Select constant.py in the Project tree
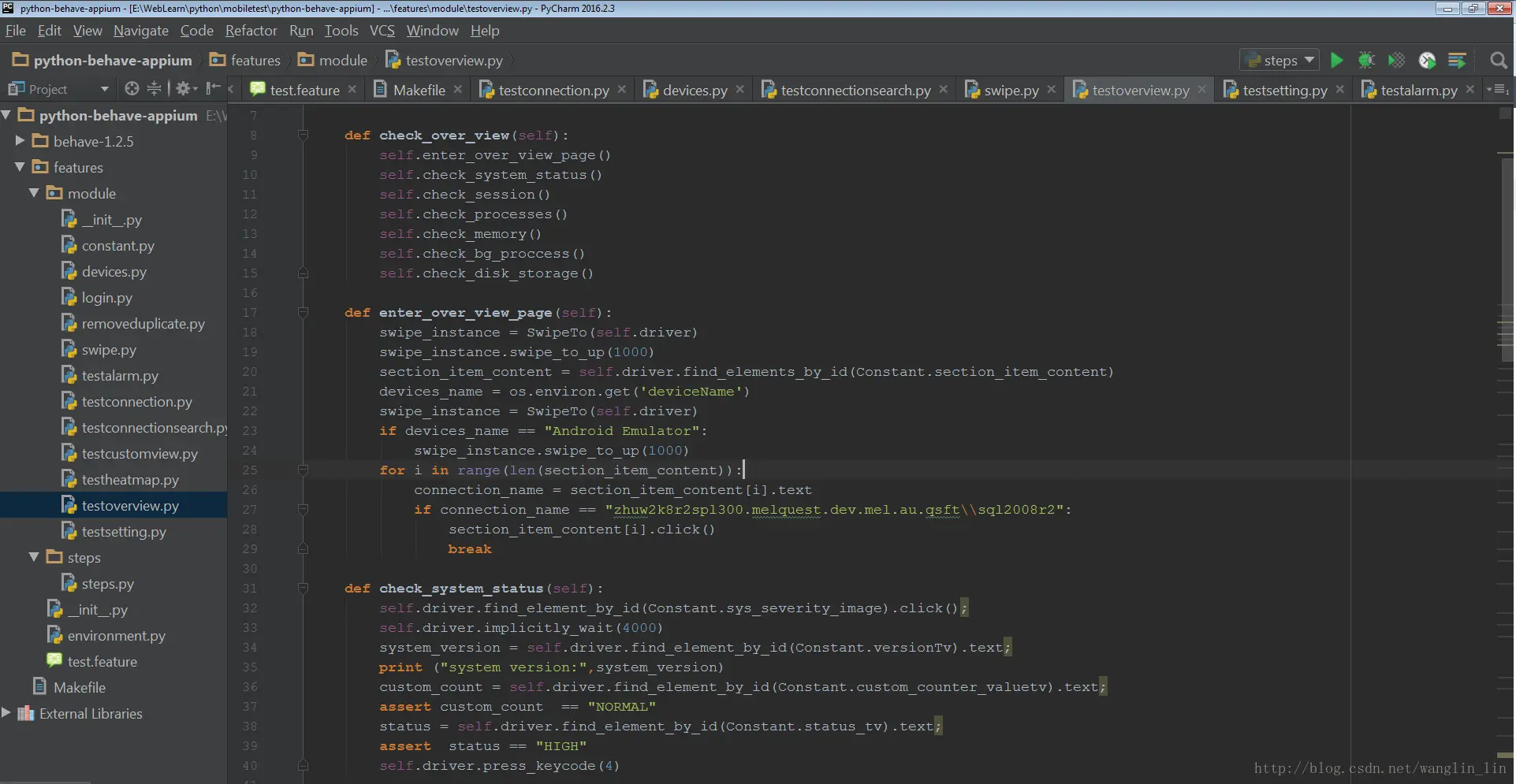The width and height of the screenshot is (1516, 784). (118, 246)
